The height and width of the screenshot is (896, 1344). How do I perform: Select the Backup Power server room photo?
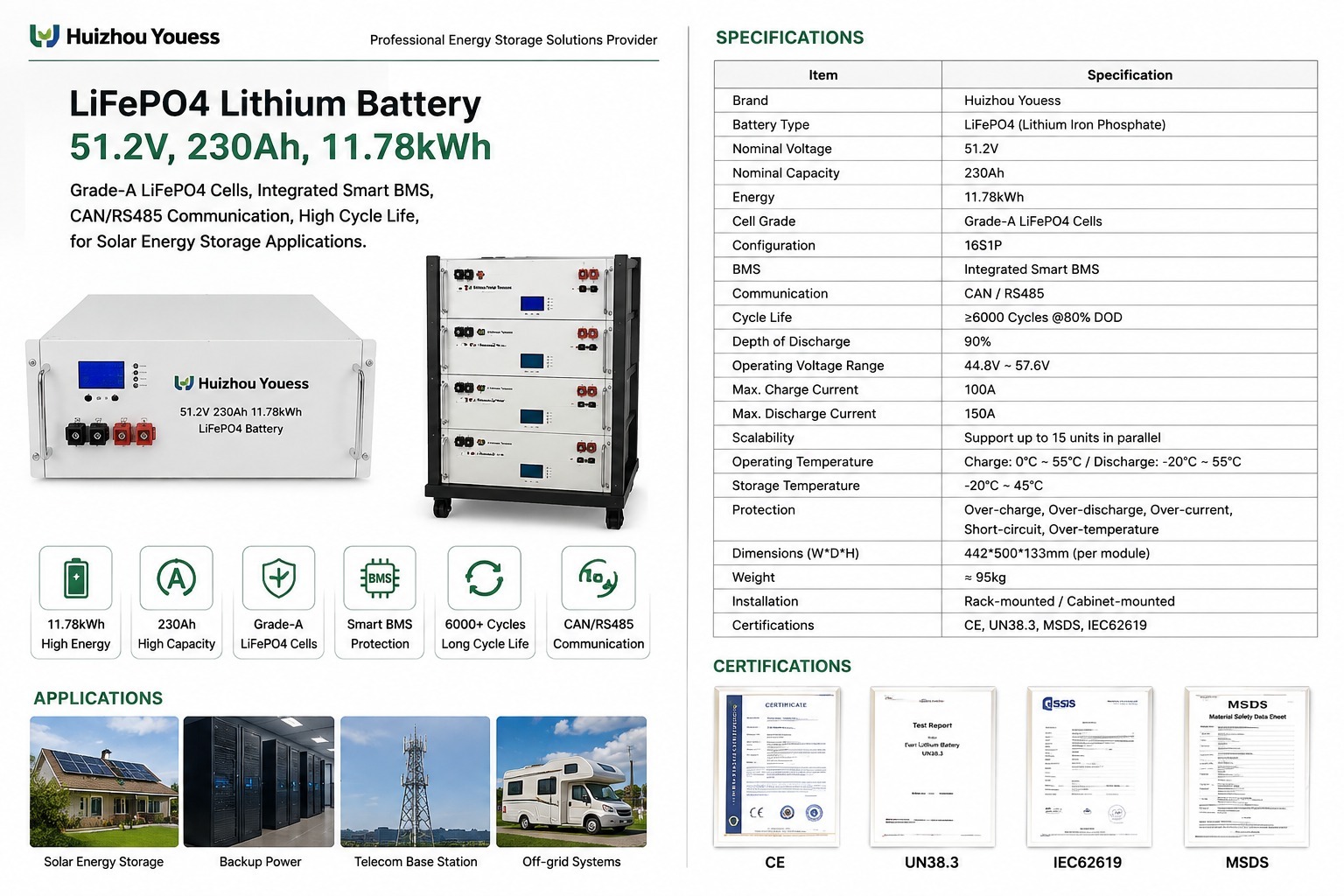point(259,781)
